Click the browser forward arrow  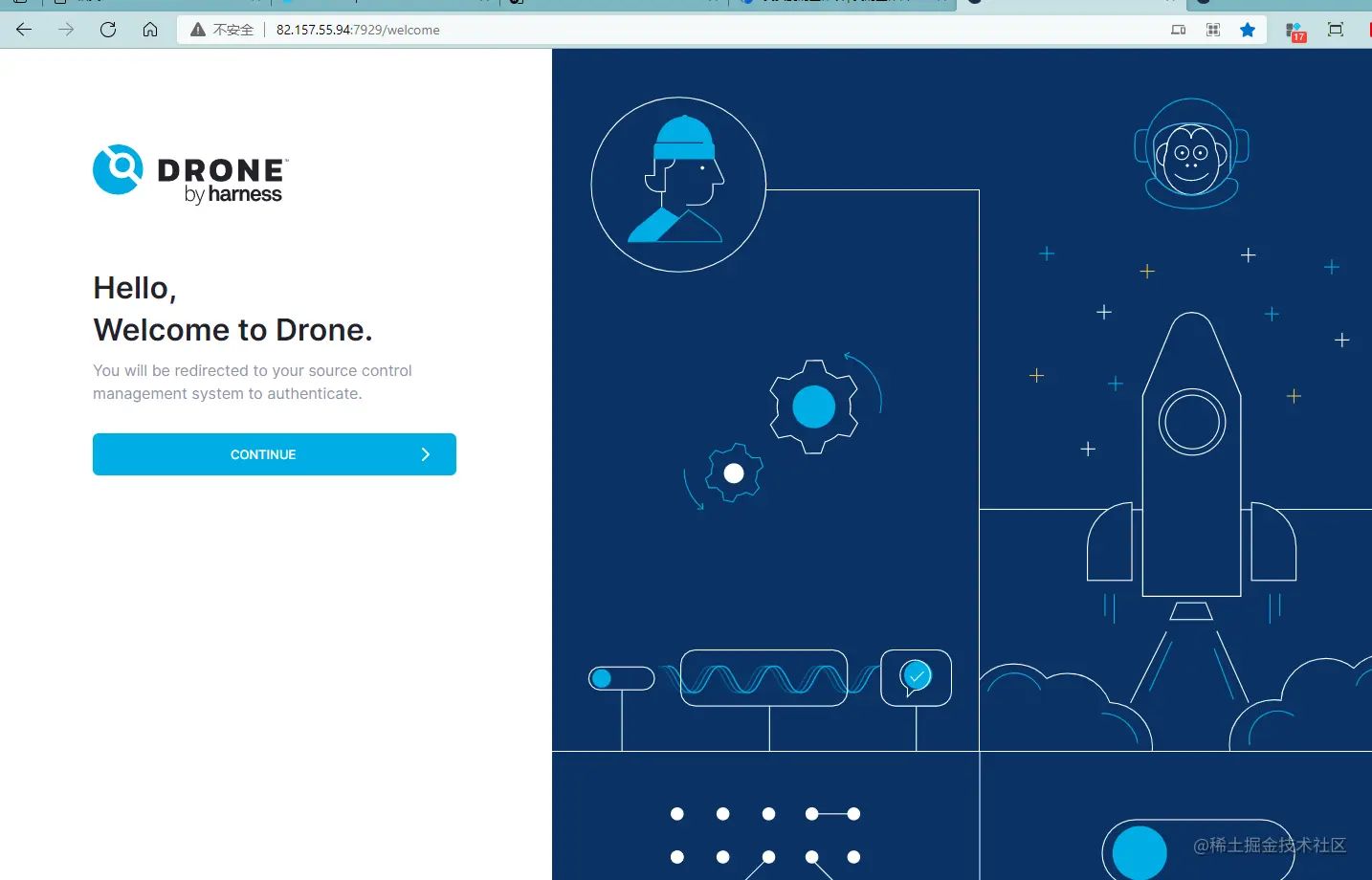[x=66, y=30]
